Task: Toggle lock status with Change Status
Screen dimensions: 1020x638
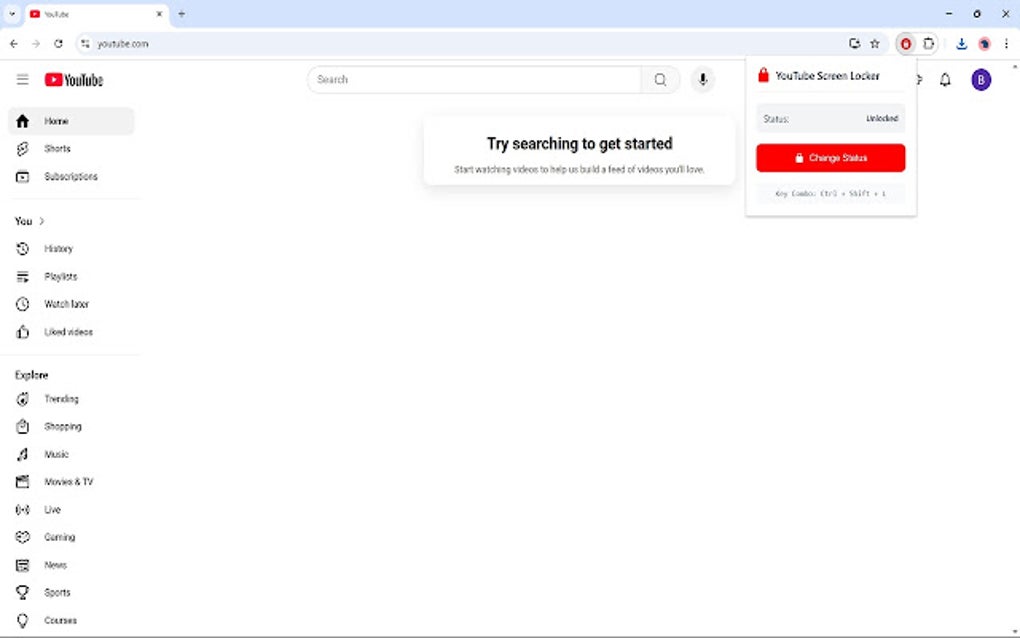Action: 830,157
